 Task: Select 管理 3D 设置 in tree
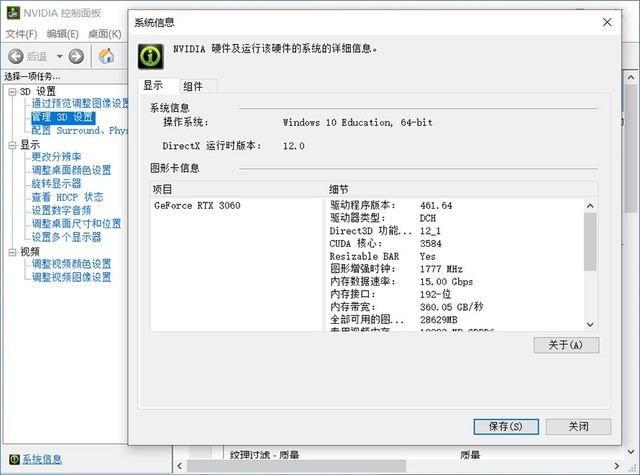click(x=63, y=118)
